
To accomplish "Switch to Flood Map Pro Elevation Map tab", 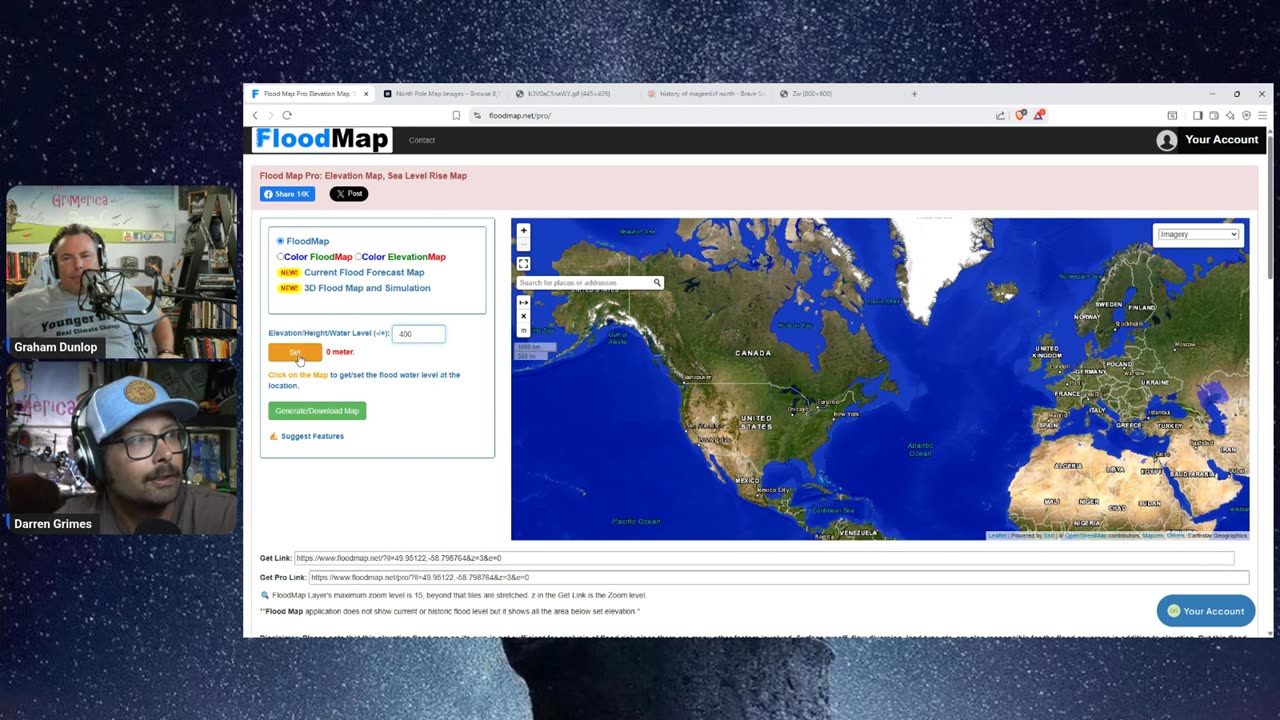I will [x=309, y=94].
